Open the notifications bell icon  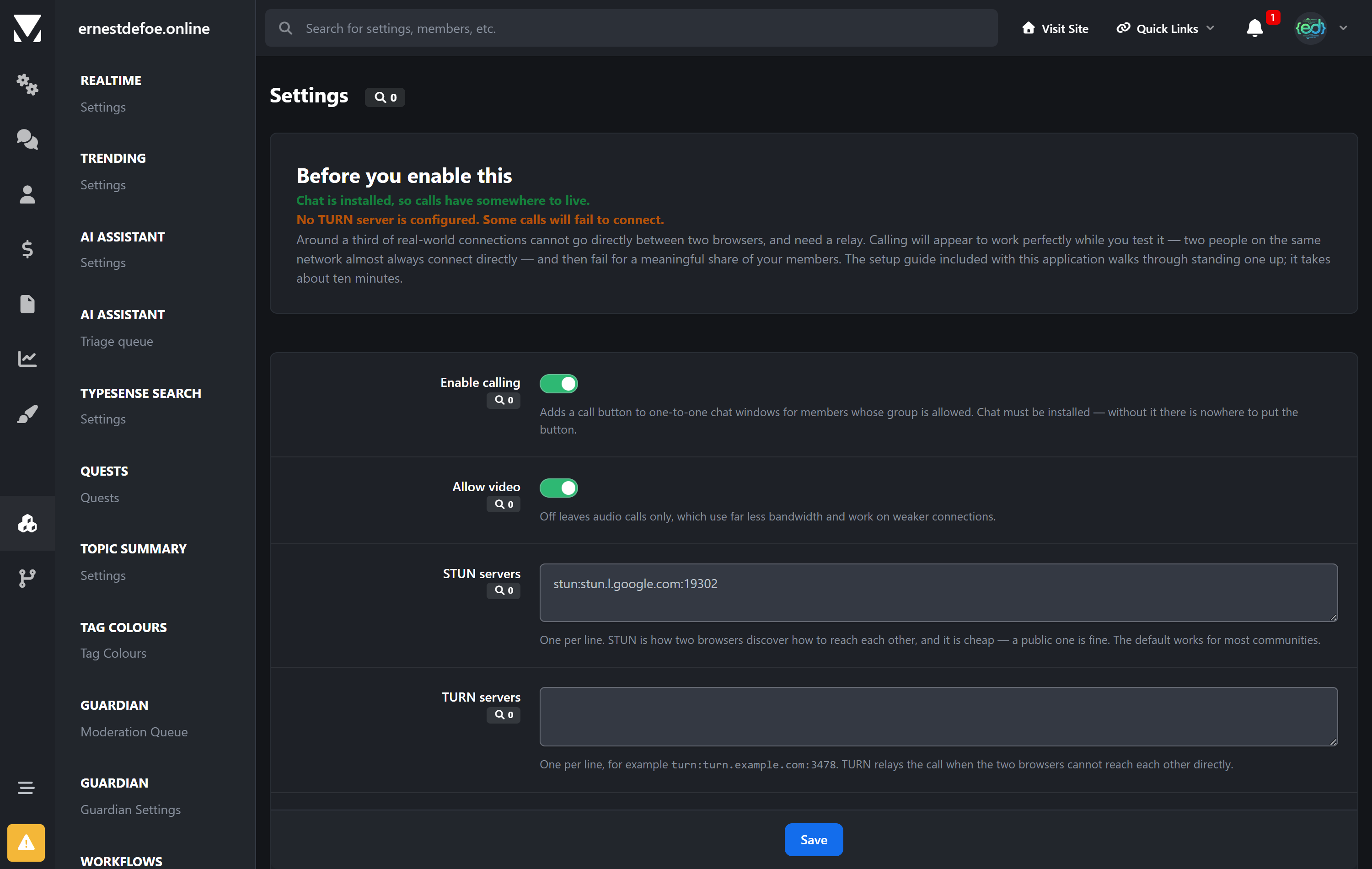click(x=1254, y=28)
